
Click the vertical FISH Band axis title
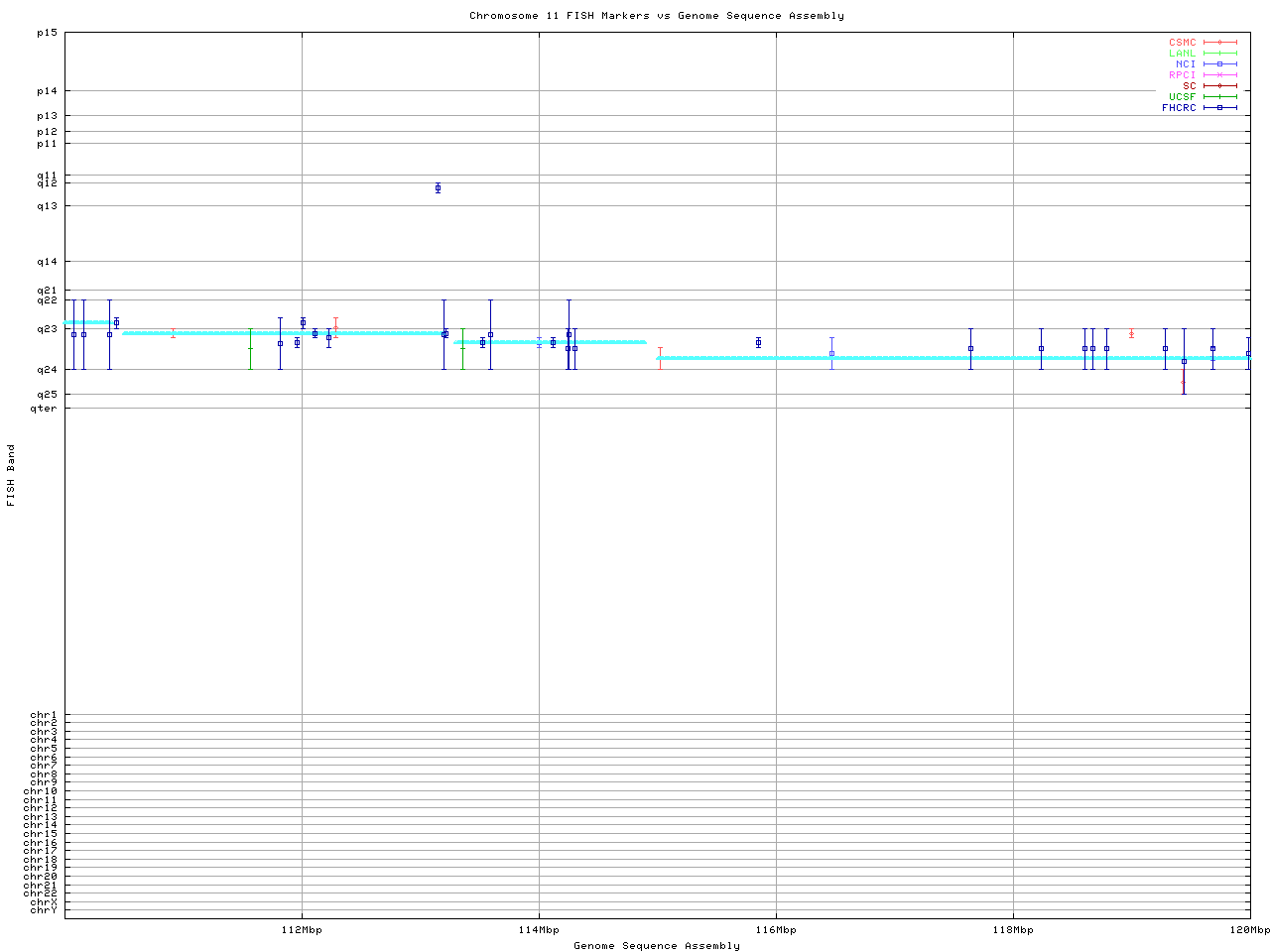pyautogui.click(x=12, y=475)
